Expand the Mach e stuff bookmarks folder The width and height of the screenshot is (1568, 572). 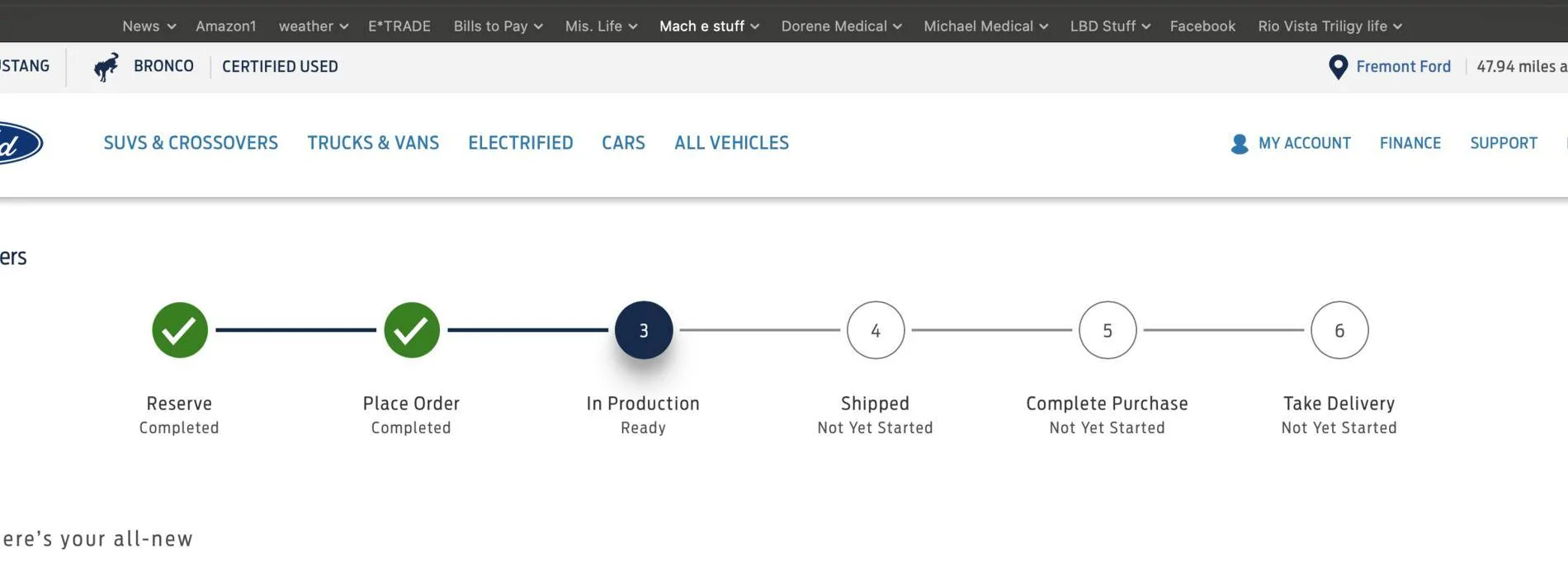tap(710, 26)
